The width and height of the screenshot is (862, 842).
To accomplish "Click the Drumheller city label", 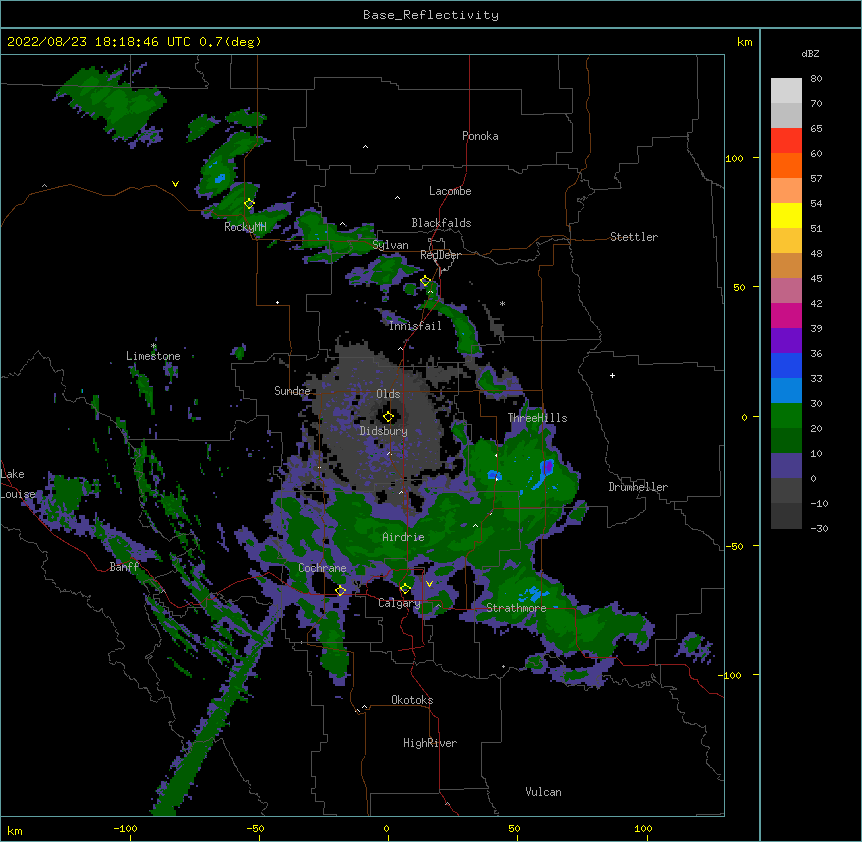I will point(638,487).
